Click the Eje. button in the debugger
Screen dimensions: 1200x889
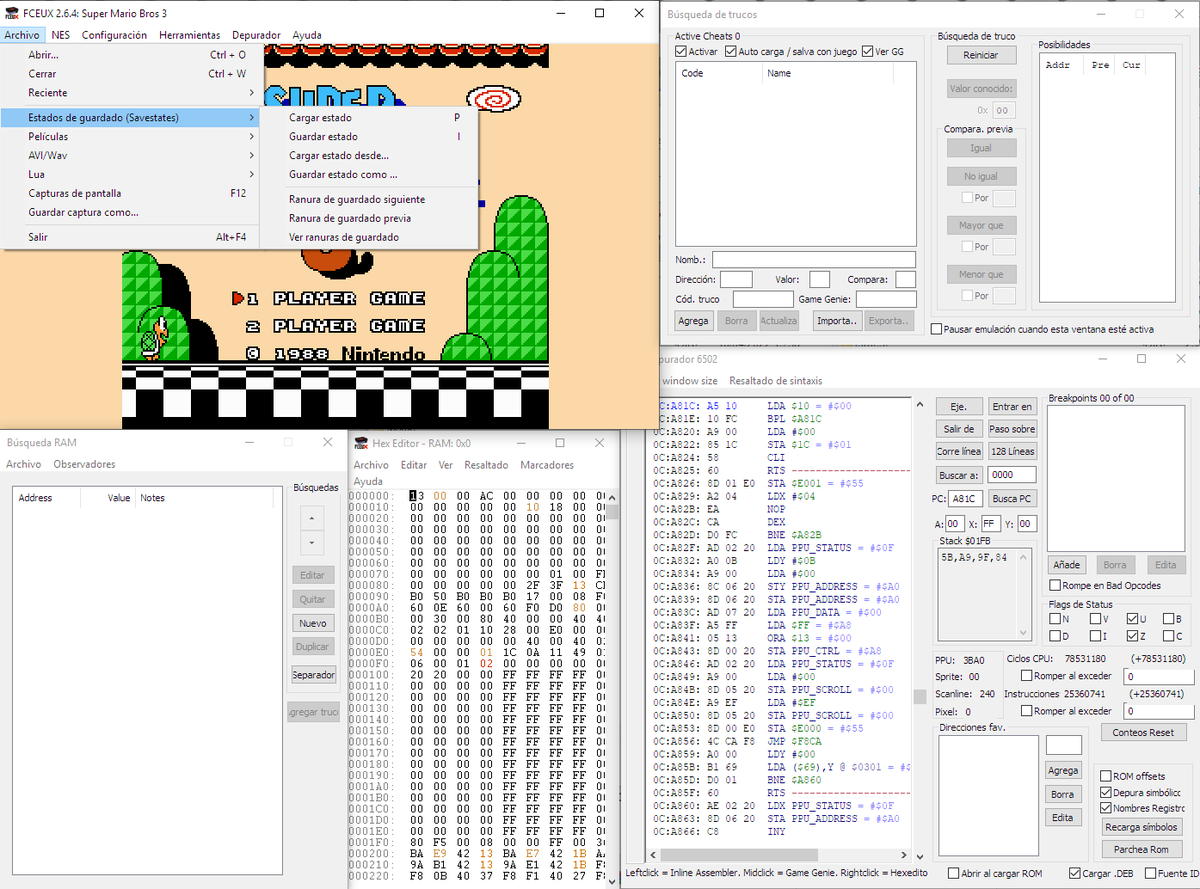(958, 407)
